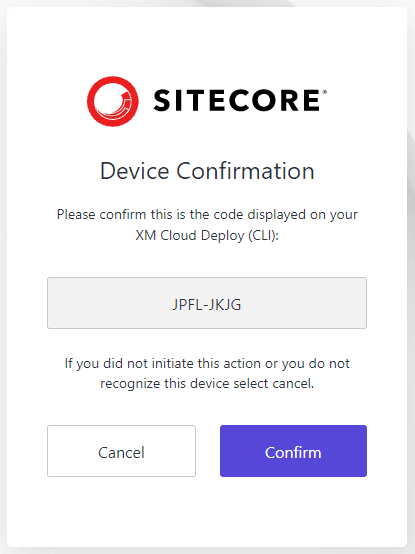415x554 pixels.
Task: Click the word "Device" in the heading
Action: pos(135,171)
